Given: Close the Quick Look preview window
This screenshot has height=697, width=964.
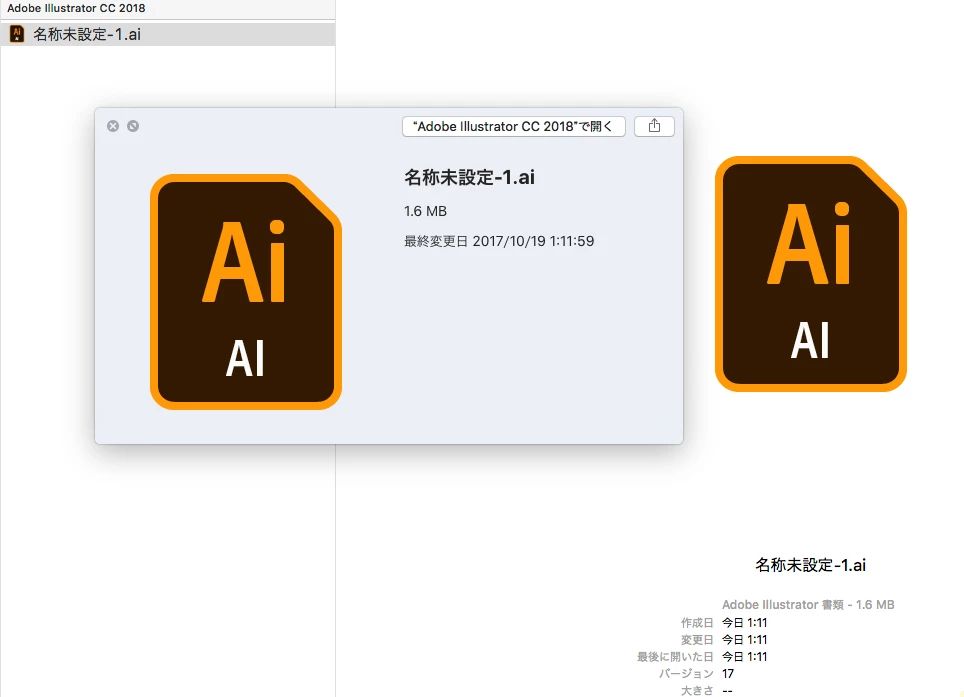Looking at the screenshot, I should [x=113, y=126].
